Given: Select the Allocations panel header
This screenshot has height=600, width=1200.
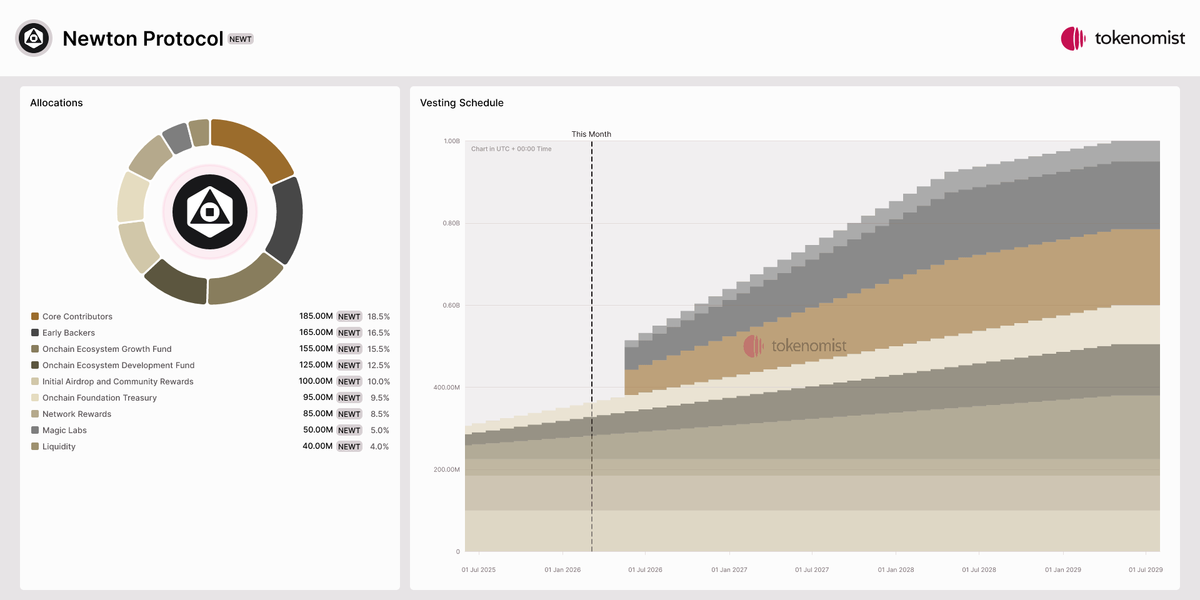Looking at the screenshot, I should pos(55,102).
